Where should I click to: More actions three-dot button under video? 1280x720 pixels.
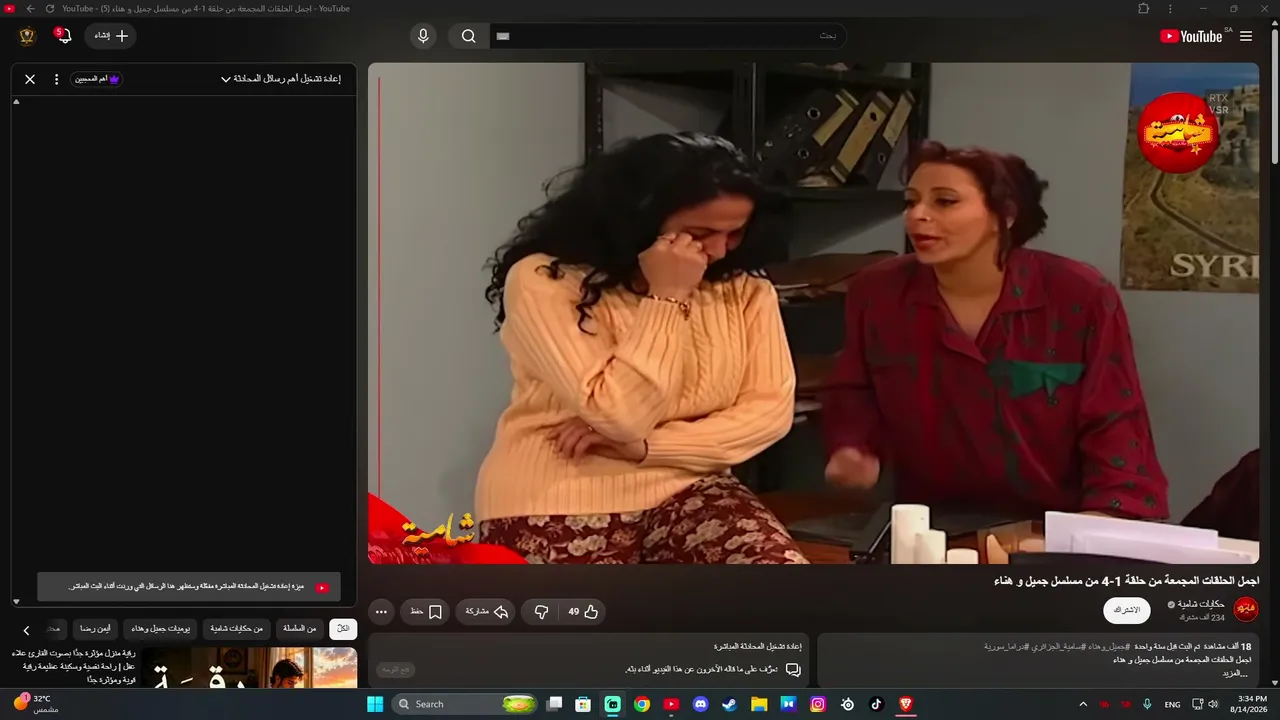click(x=381, y=611)
